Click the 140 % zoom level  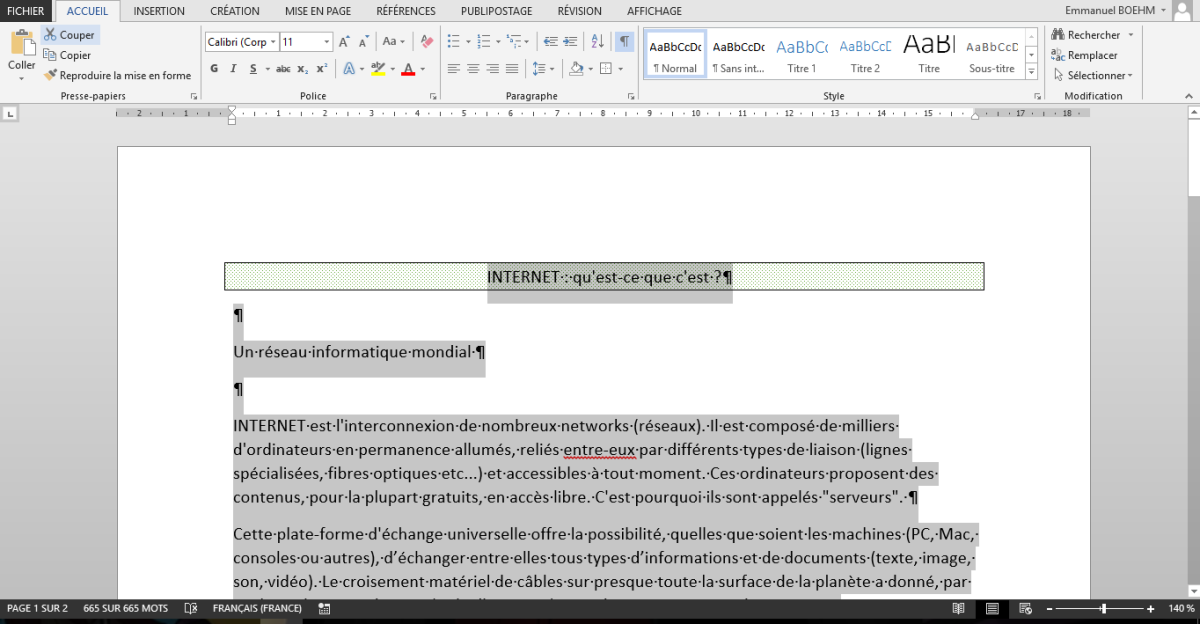1181,608
